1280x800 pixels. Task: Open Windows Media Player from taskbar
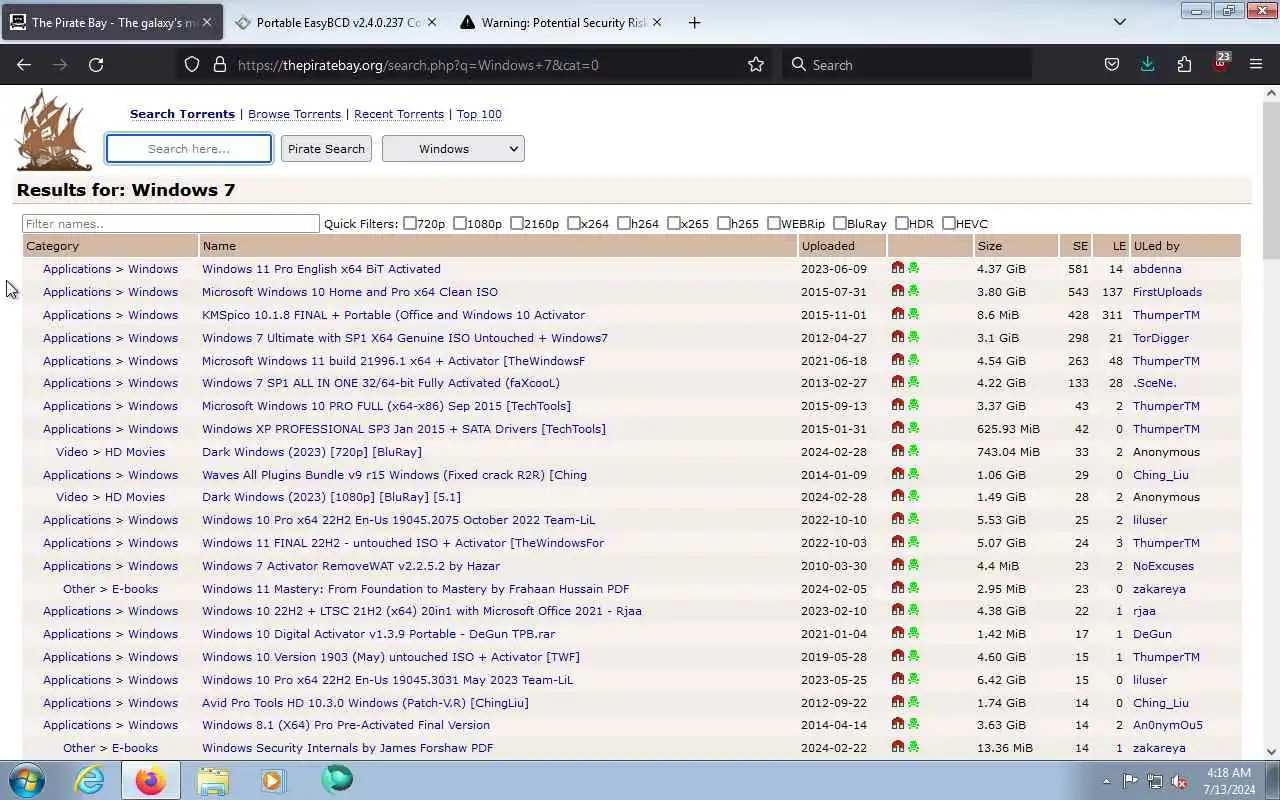[272, 780]
